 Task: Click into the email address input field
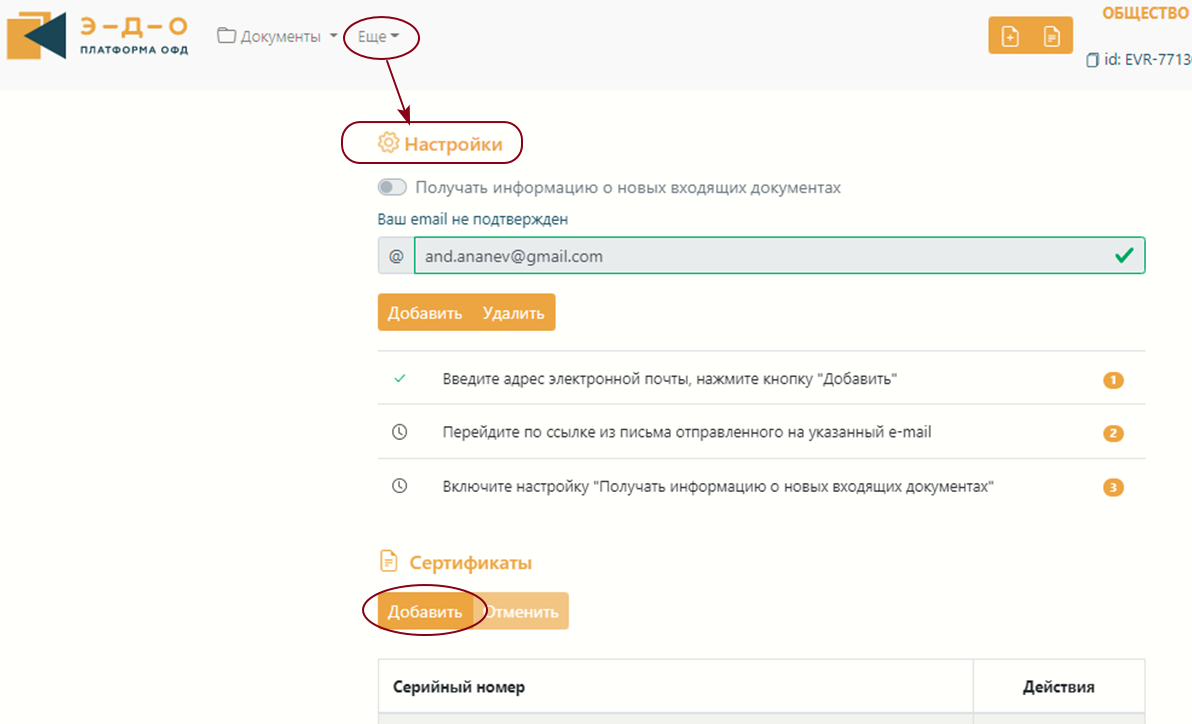[x=760, y=256]
